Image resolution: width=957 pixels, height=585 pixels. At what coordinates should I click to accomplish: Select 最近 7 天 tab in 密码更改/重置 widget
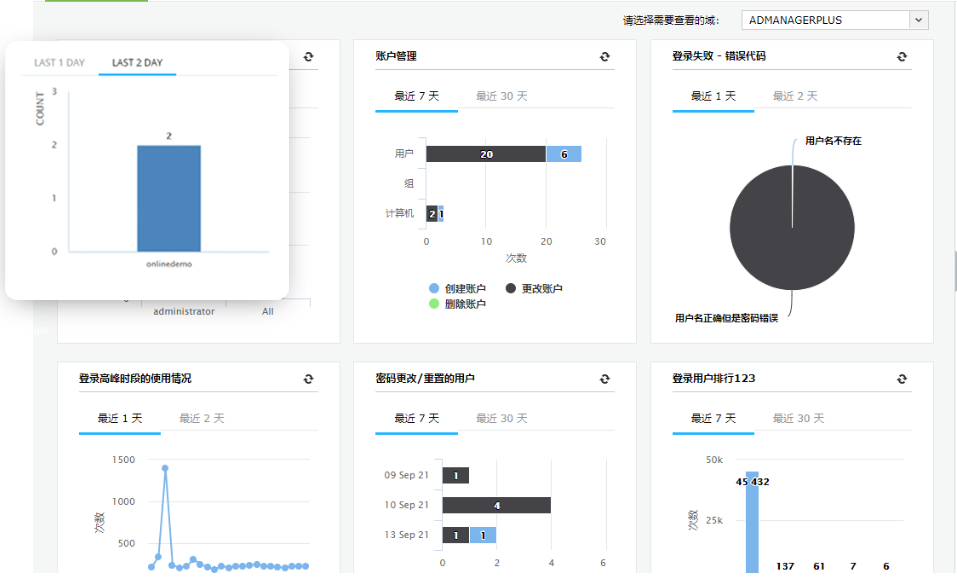tap(416, 418)
